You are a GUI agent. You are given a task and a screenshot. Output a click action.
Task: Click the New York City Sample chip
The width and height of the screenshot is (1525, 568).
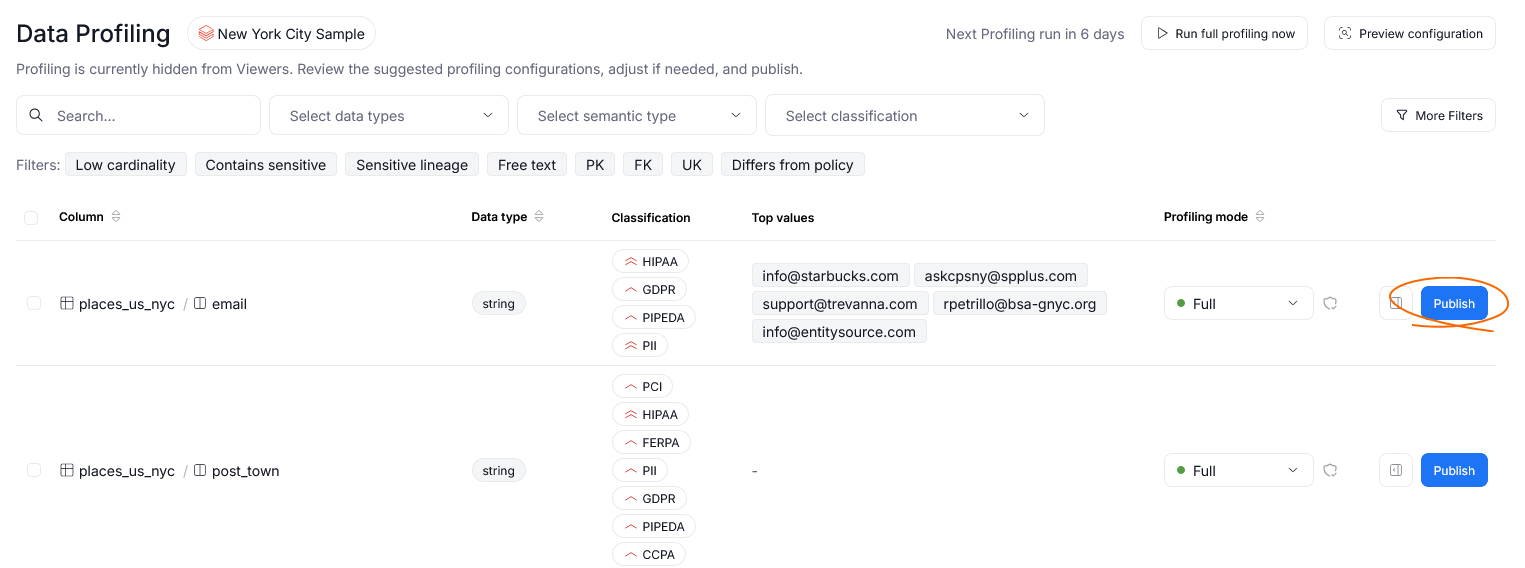coord(282,33)
